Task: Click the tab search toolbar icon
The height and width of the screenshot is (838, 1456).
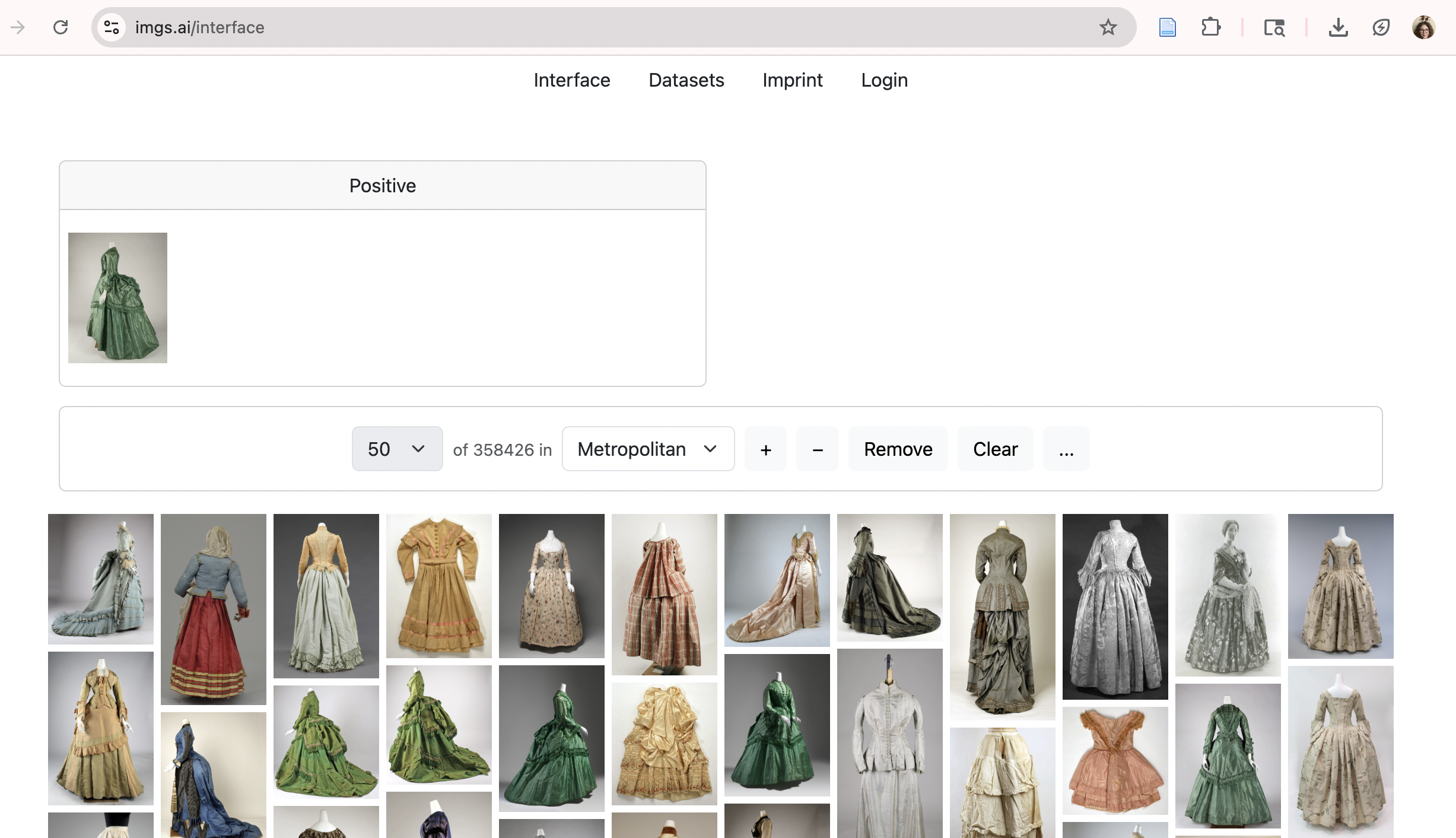Action: click(x=1274, y=27)
